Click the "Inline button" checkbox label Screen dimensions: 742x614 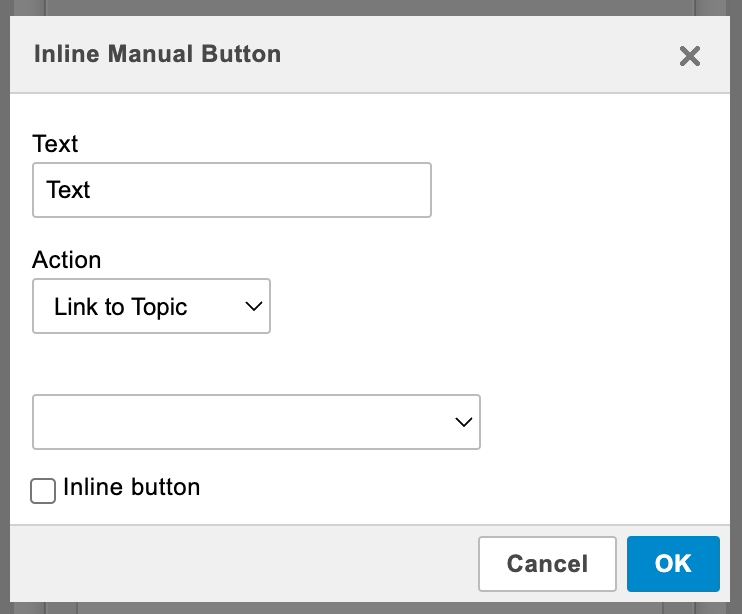pyautogui.click(x=131, y=488)
